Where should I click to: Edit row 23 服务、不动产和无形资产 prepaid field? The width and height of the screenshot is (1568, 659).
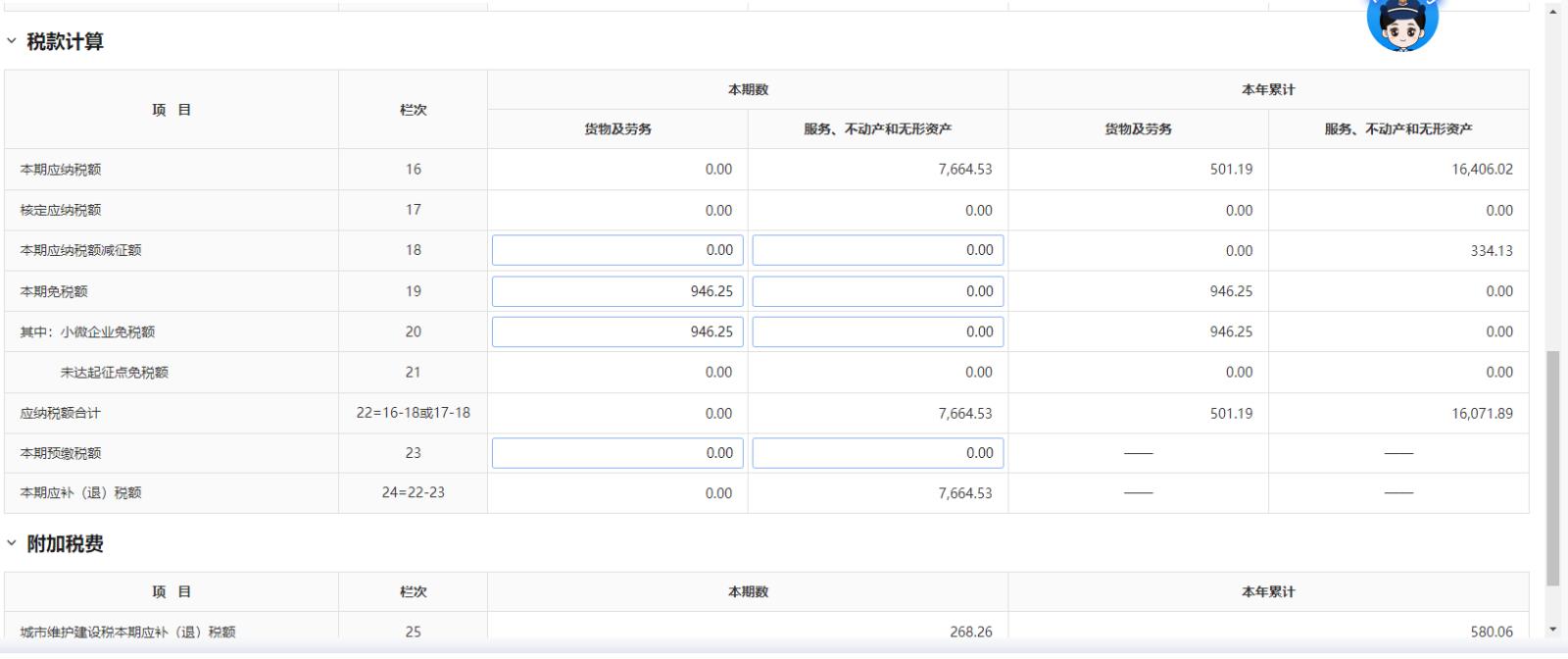point(877,453)
